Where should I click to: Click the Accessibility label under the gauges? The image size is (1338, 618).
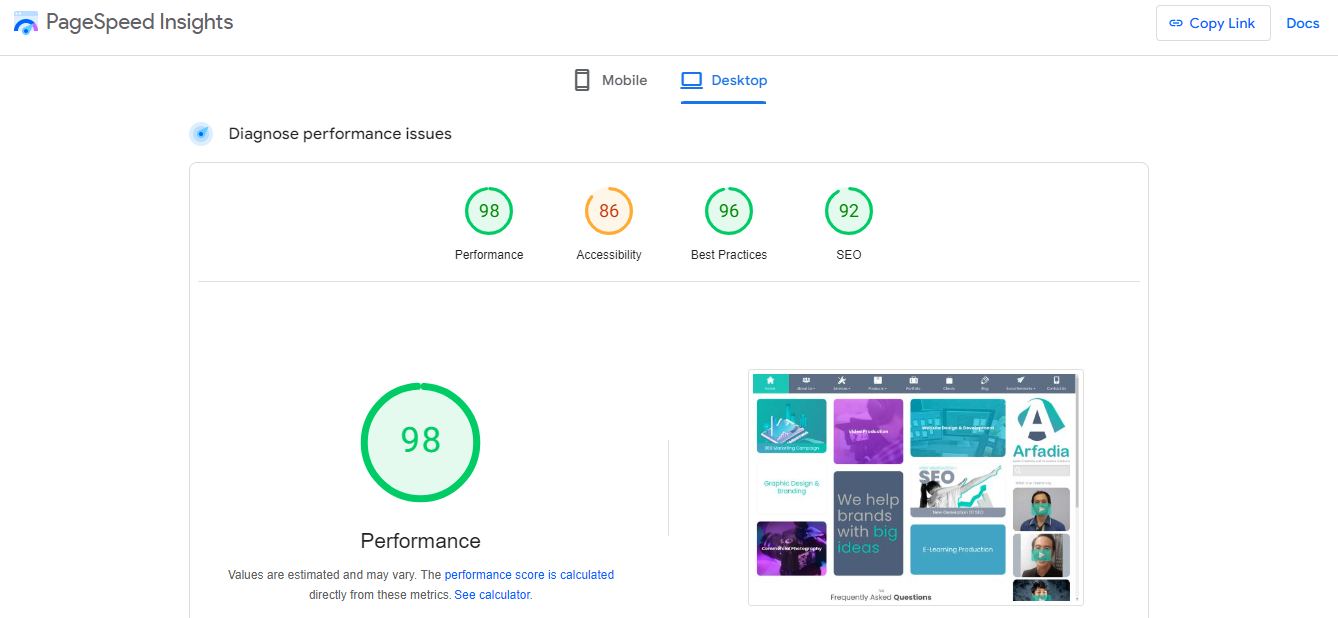pos(609,255)
